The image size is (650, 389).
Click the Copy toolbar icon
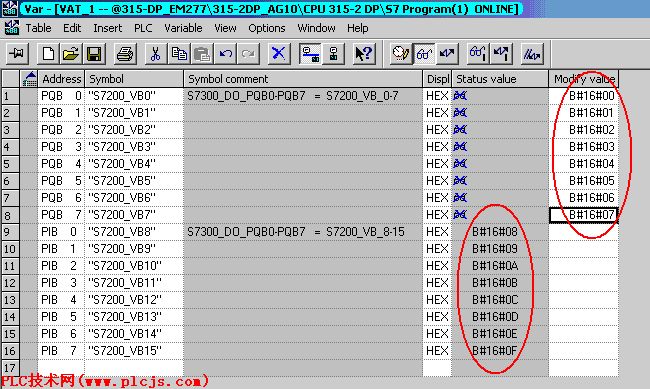coord(179,53)
